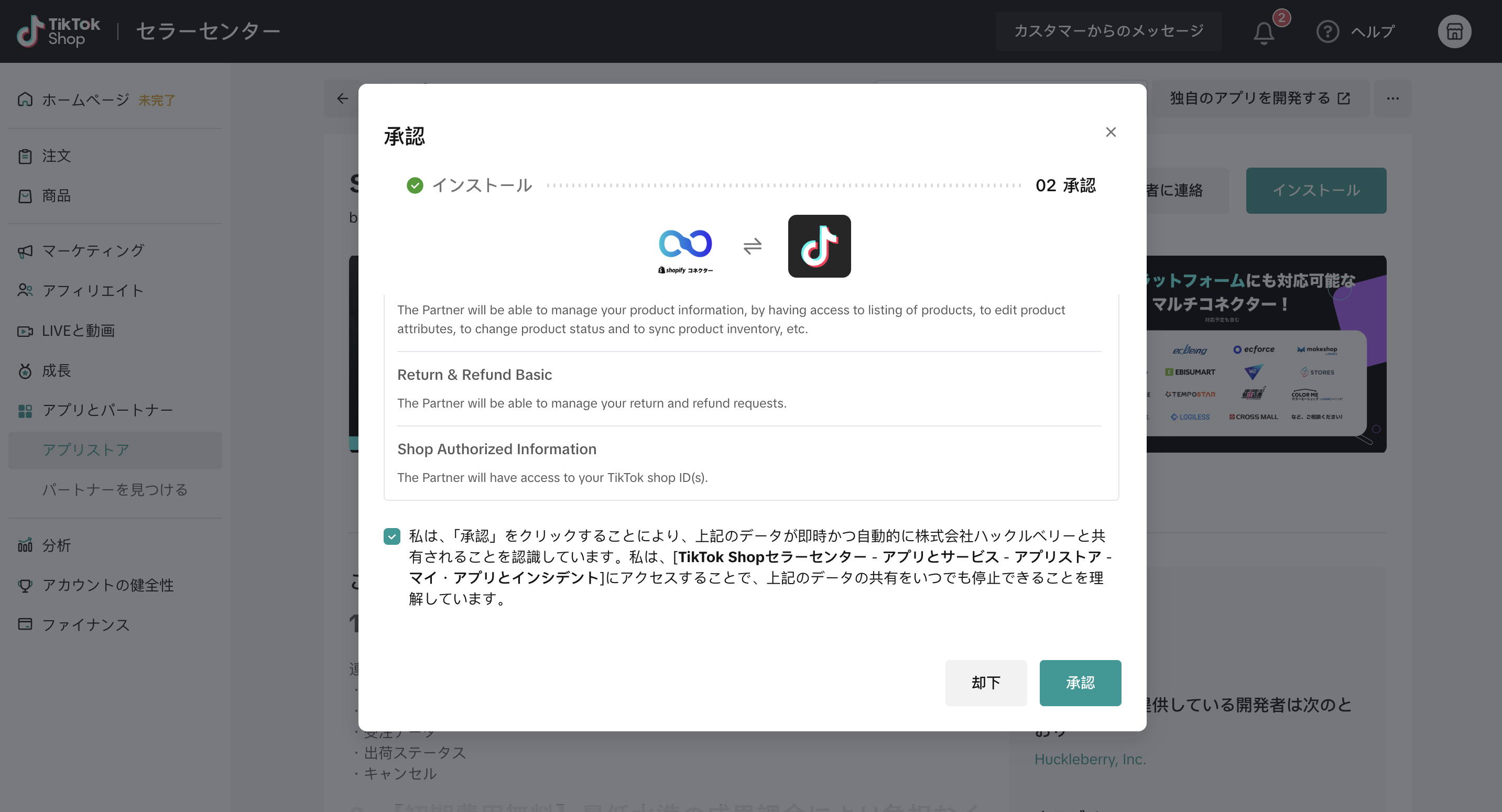Open the Huckleberry, Inc. link
Image resolution: width=1502 pixels, height=812 pixels.
pos(1090,759)
